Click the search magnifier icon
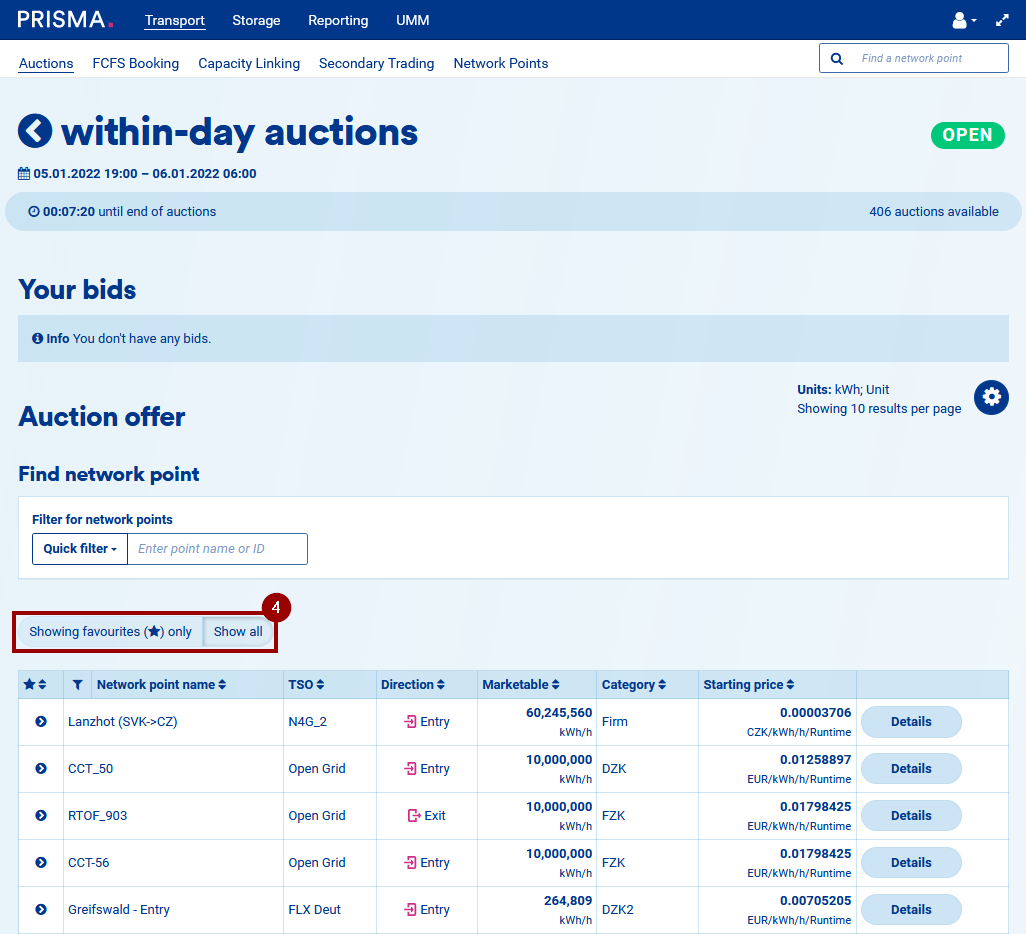Viewport: 1026px width, 934px height. pyautogui.click(x=837, y=58)
